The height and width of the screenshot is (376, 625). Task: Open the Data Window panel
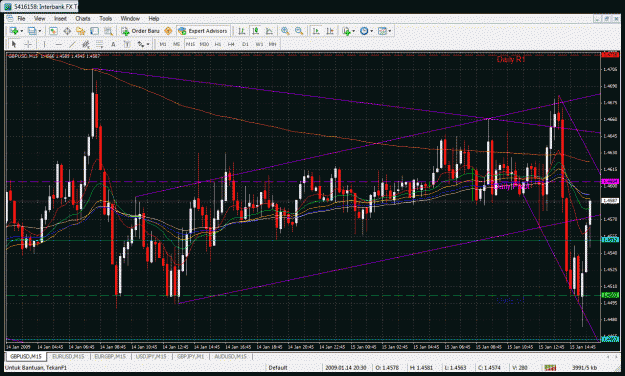pos(67,31)
